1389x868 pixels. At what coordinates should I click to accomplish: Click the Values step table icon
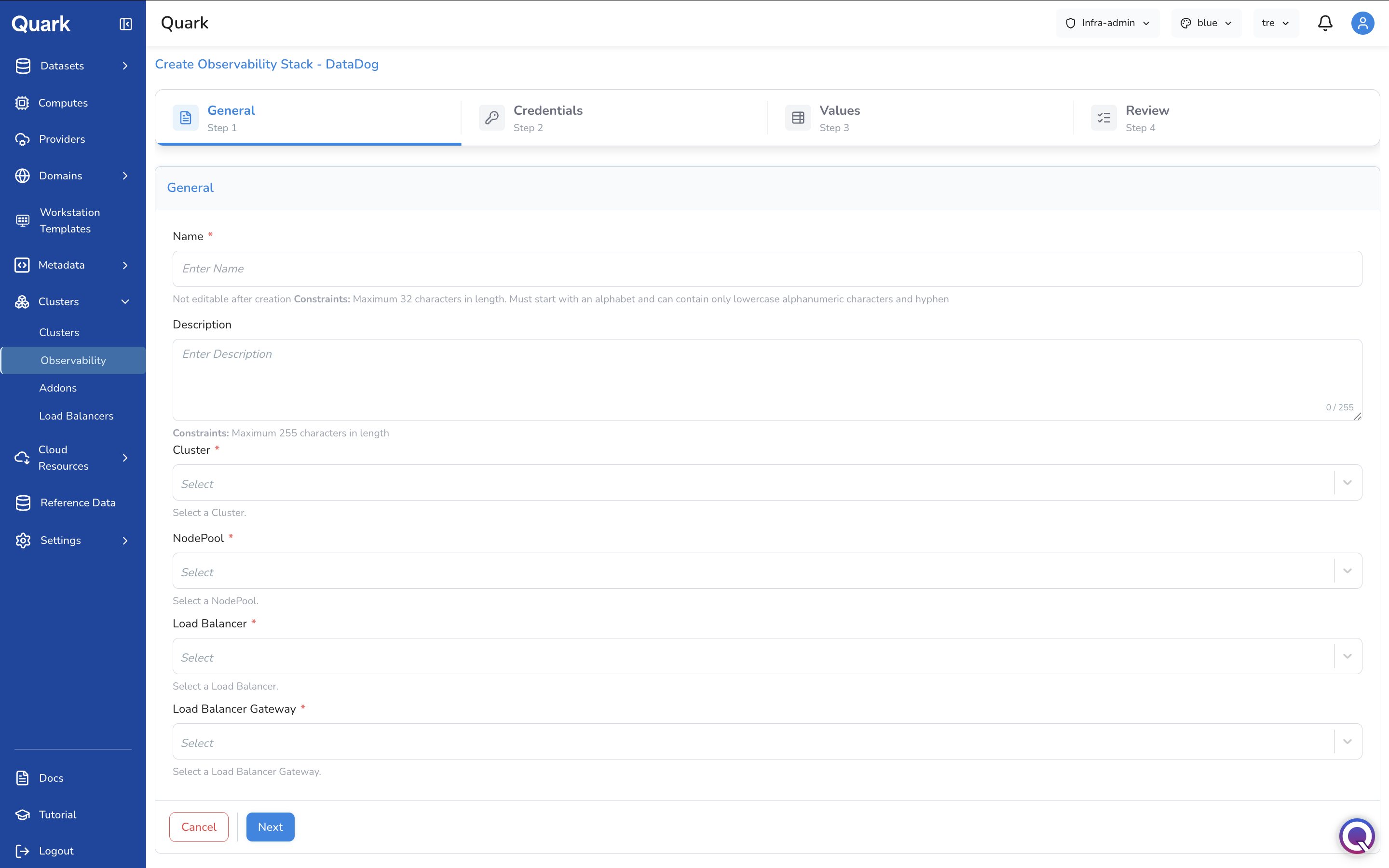coord(798,118)
